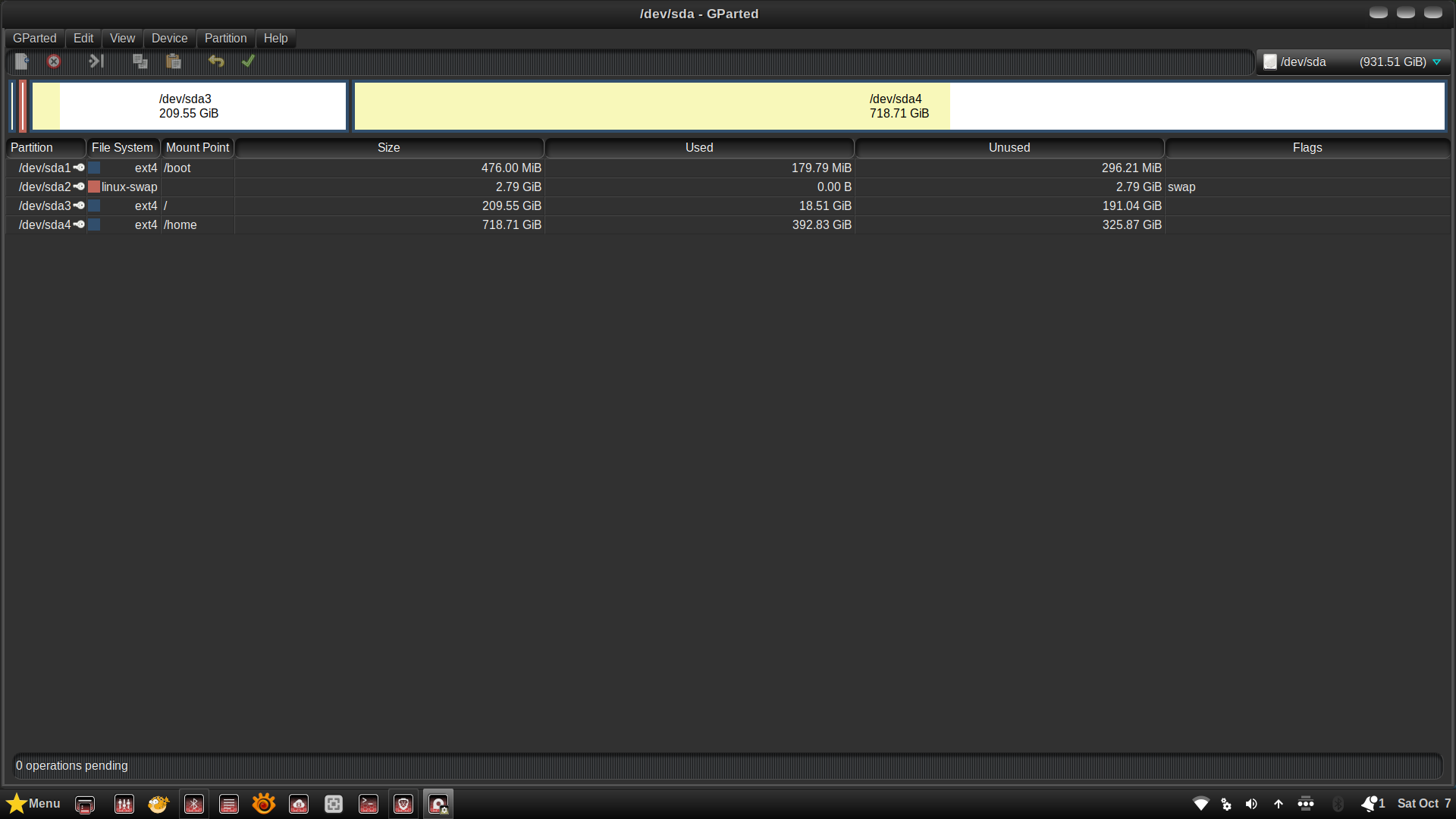Viewport: 1456px width, 819px height.
Task: Open the GParted menu
Action: click(x=35, y=39)
